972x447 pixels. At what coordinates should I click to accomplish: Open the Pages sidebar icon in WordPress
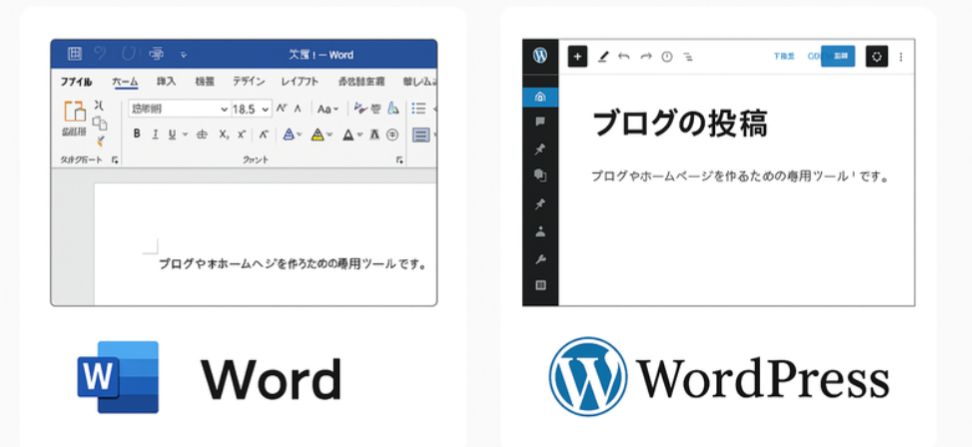540,175
